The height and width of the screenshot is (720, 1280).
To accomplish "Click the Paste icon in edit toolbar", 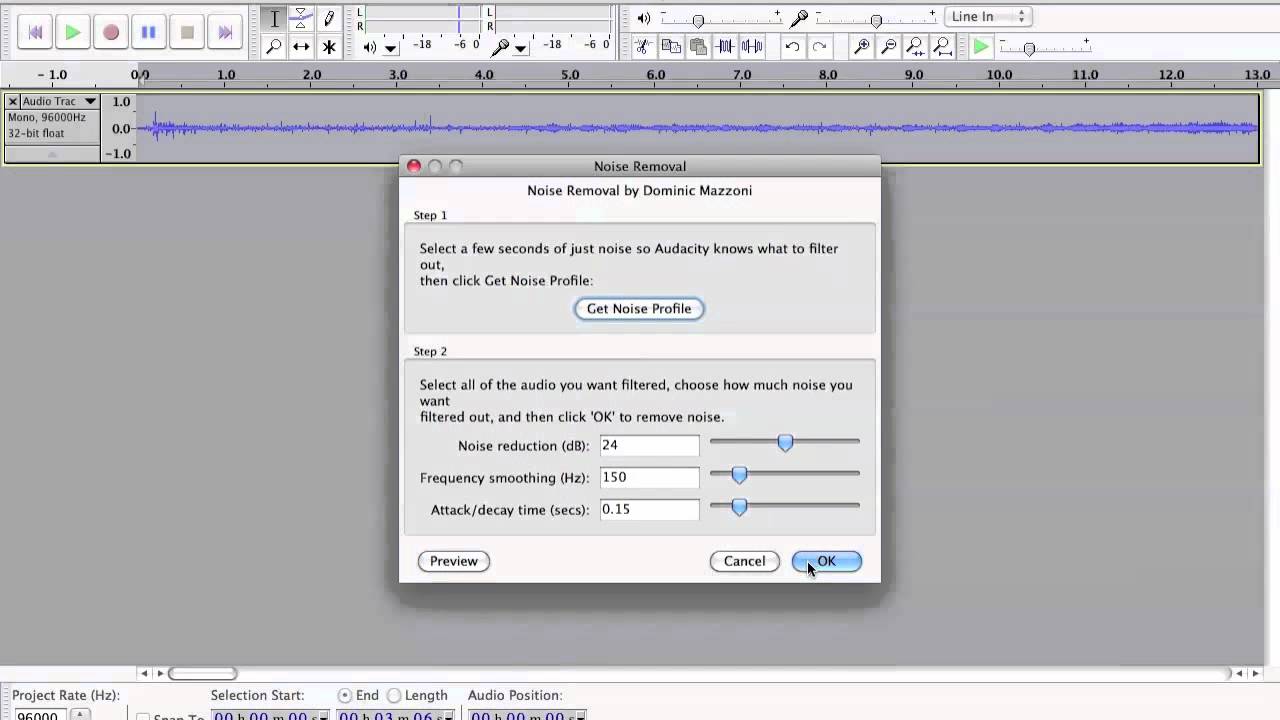I will [x=698, y=46].
